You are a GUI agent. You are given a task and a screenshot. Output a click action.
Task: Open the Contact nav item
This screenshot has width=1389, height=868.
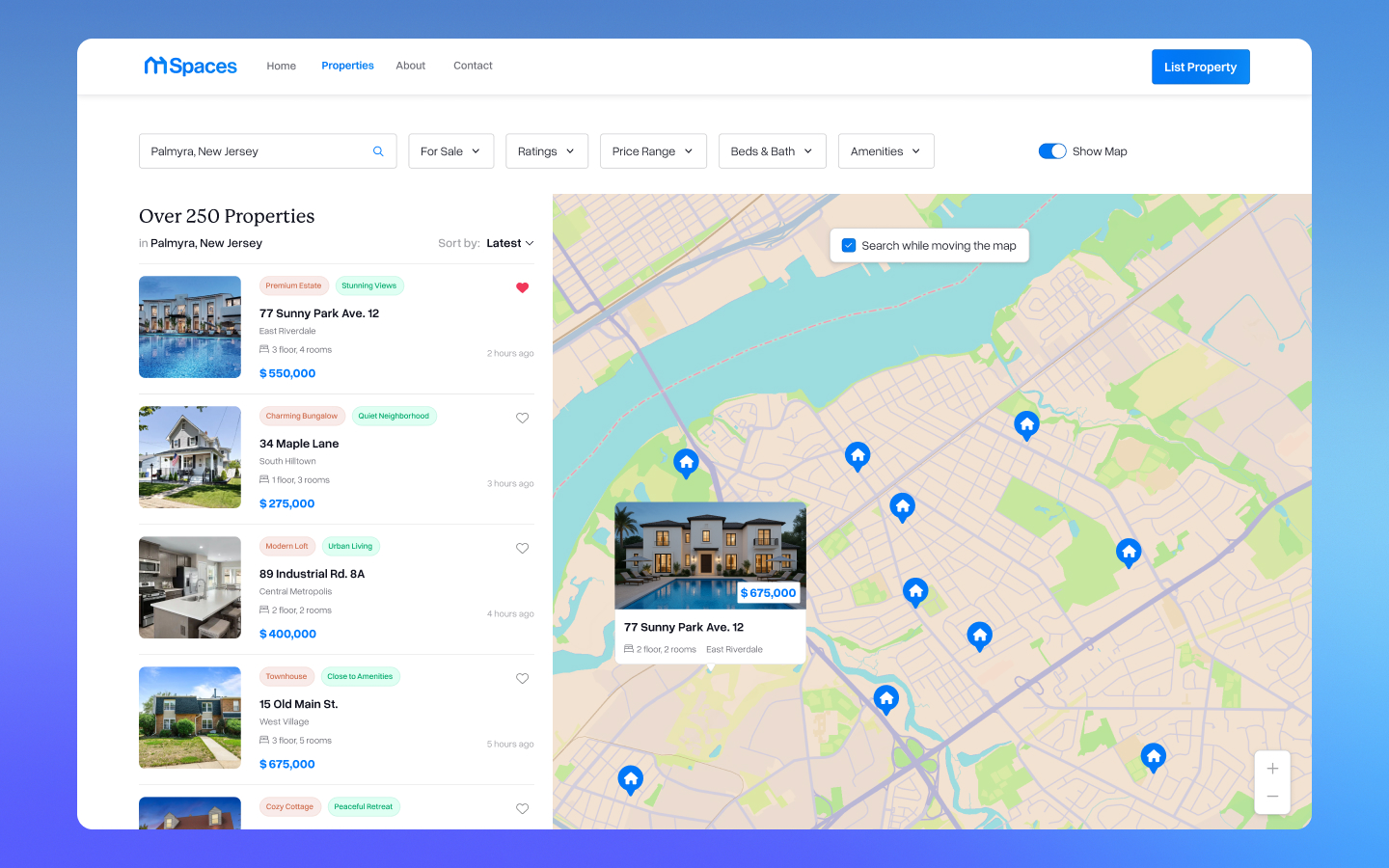coord(473,66)
